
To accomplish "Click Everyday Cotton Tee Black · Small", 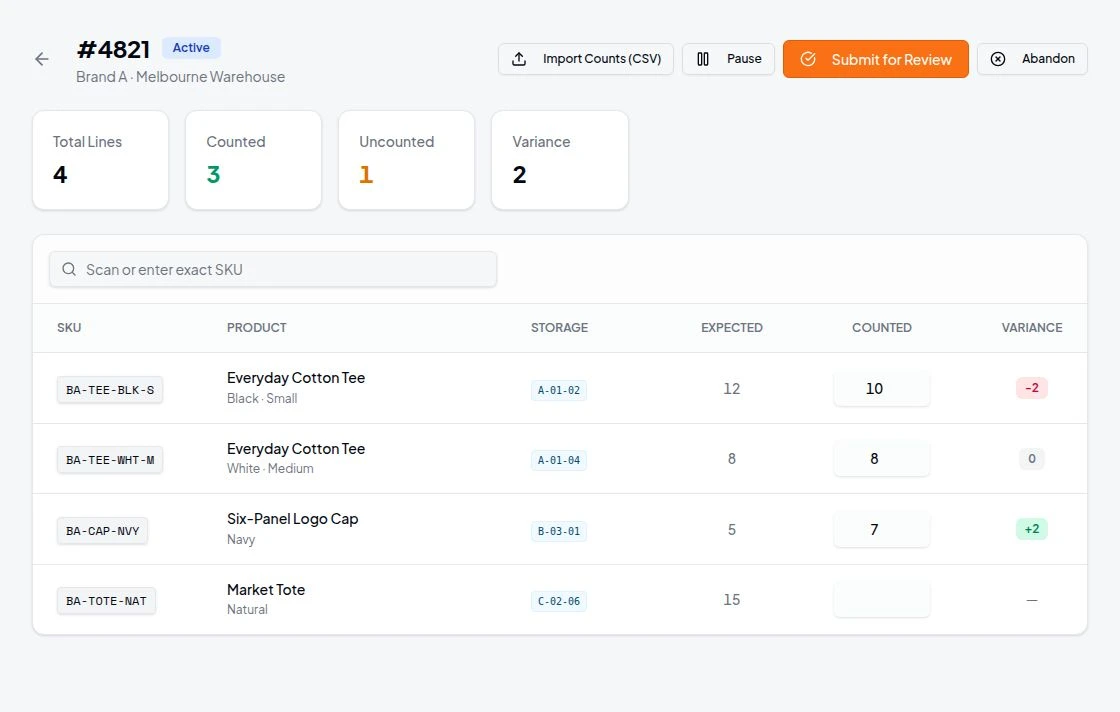I will point(296,387).
